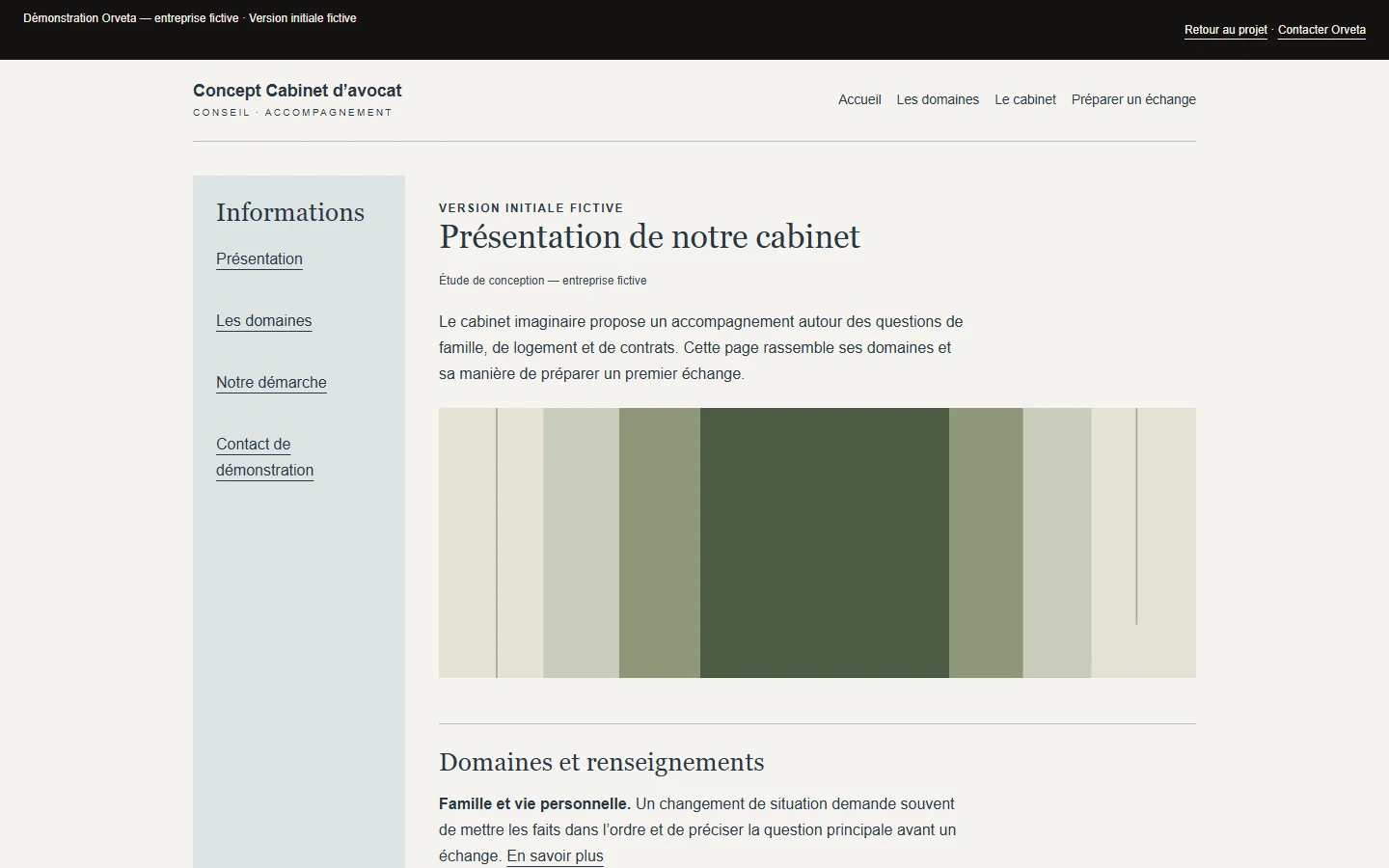The height and width of the screenshot is (868, 1389).
Task: Click the Informations sidebar heading
Action: click(290, 212)
